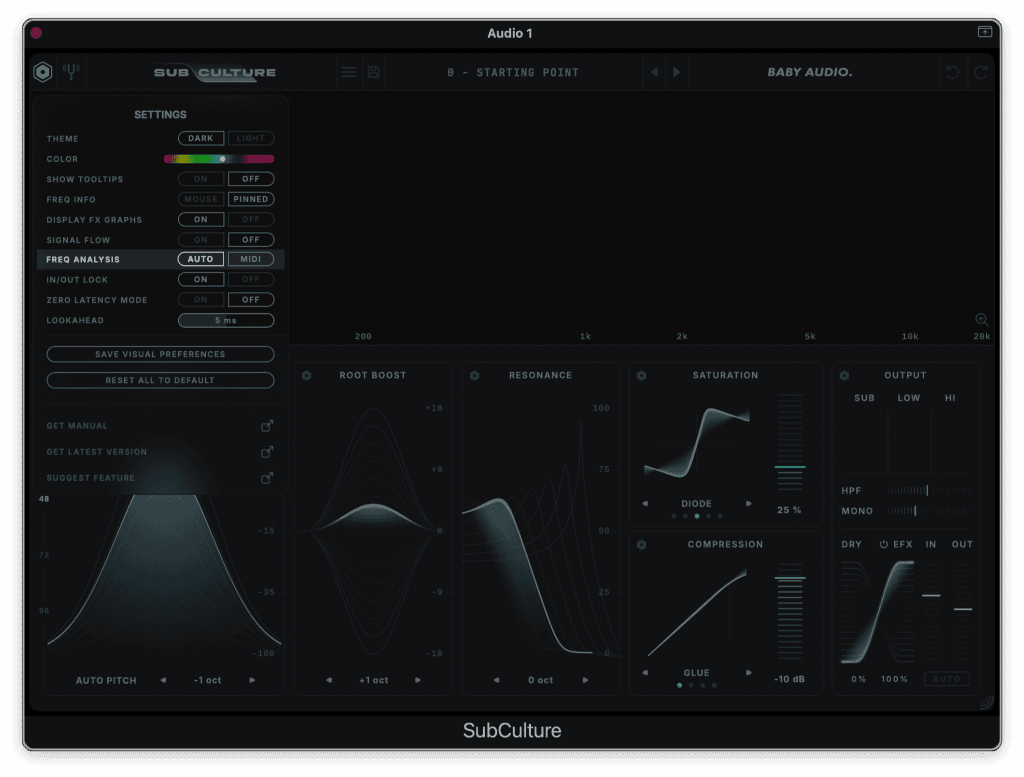Click the EFX power icon

pyautogui.click(x=883, y=544)
